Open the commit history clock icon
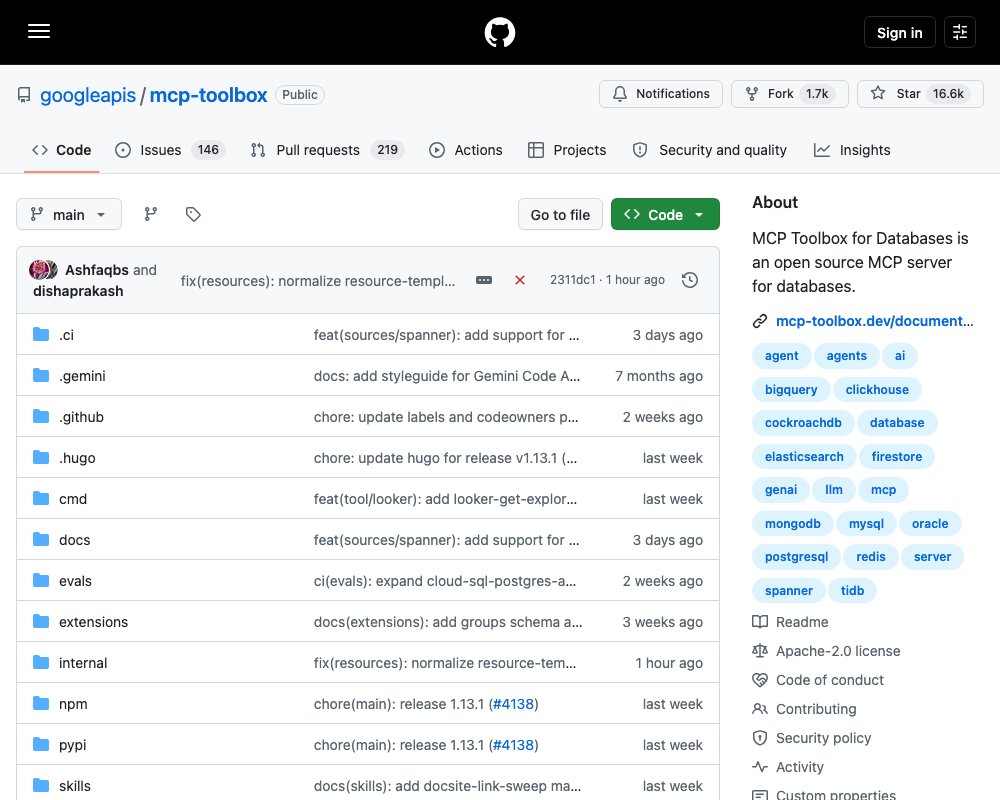1000x800 pixels. coord(690,280)
